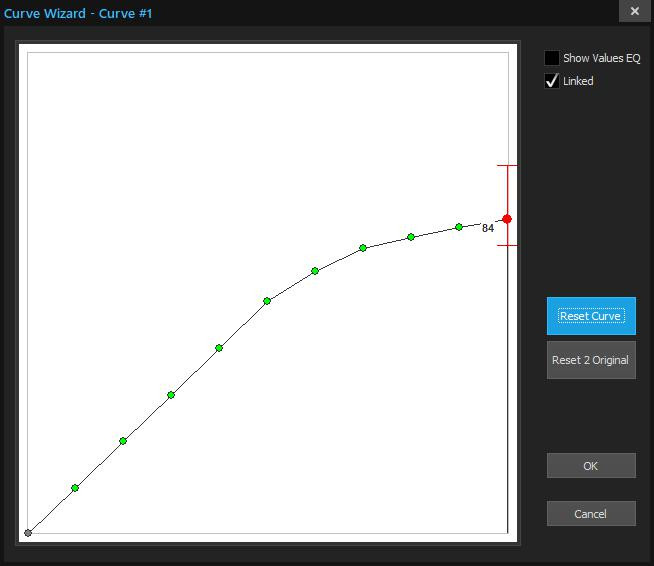Image resolution: width=654 pixels, height=566 pixels.
Task: Click the Reset Curve button
Action: [x=591, y=316]
